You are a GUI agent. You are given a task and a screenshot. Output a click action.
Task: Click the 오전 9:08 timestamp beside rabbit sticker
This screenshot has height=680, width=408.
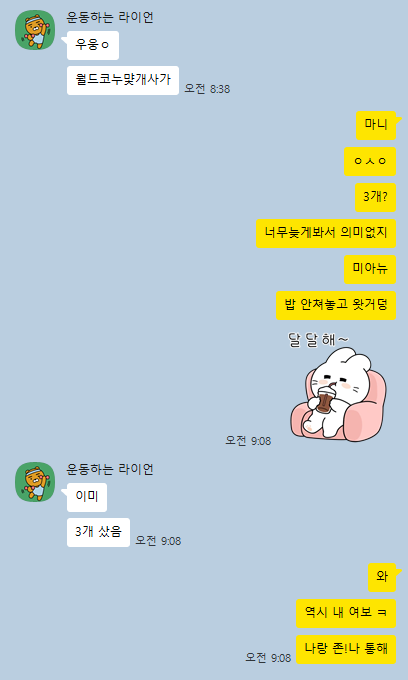[x=248, y=441]
